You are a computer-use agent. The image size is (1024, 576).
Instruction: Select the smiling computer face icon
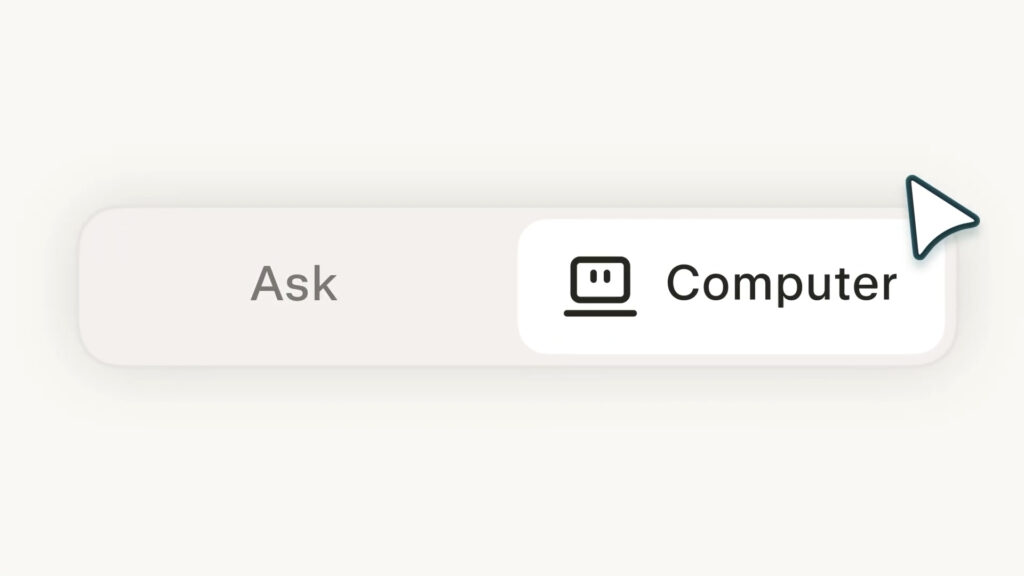coord(600,280)
